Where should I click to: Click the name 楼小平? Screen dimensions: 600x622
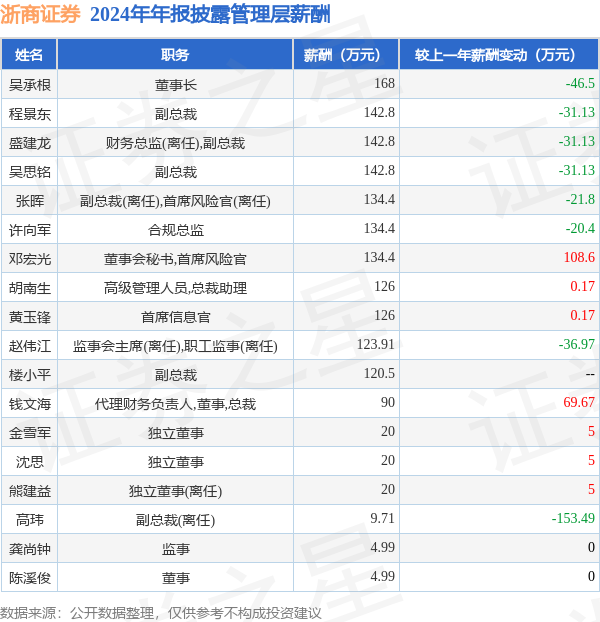click(30, 374)
